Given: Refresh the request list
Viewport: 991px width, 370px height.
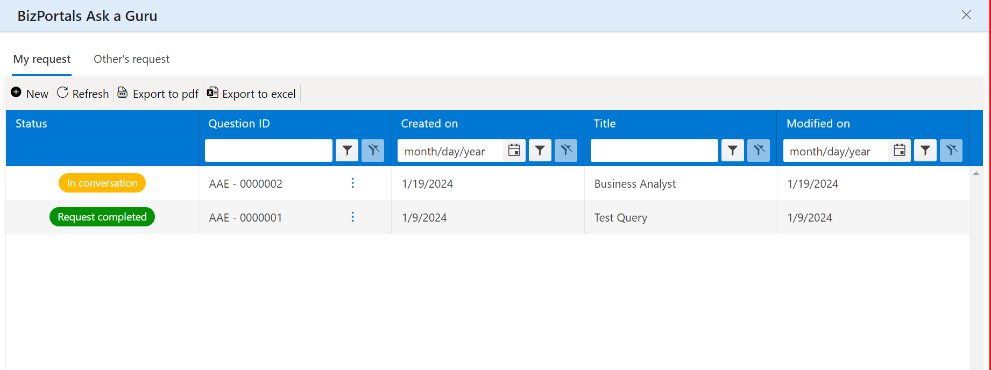Looking at the screenshot, I should (83, 94).
